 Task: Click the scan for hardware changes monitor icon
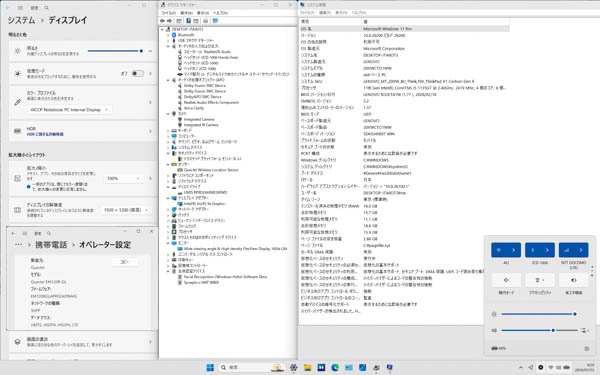coord(215,21)
